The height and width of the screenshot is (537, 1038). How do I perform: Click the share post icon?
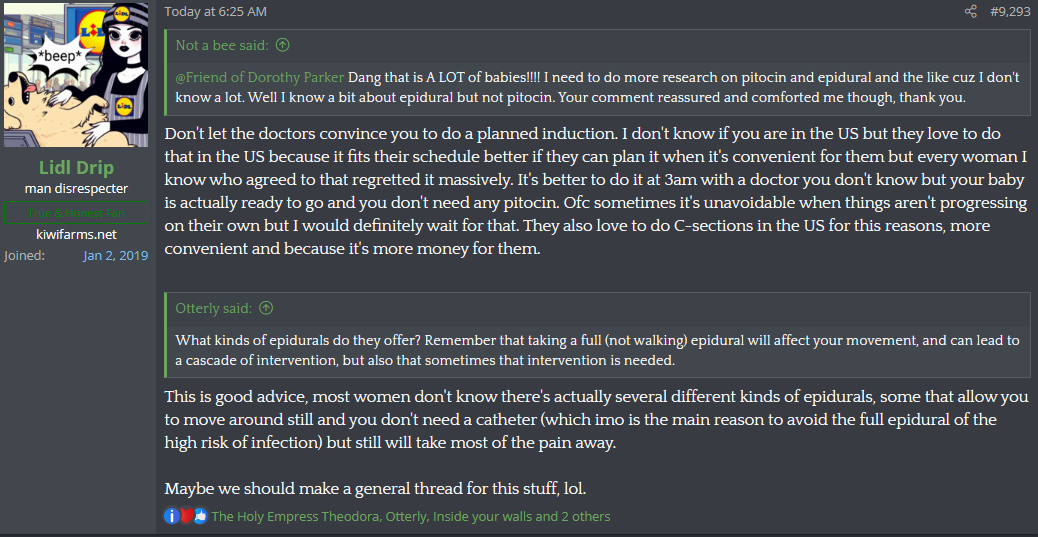pos(970,12)
